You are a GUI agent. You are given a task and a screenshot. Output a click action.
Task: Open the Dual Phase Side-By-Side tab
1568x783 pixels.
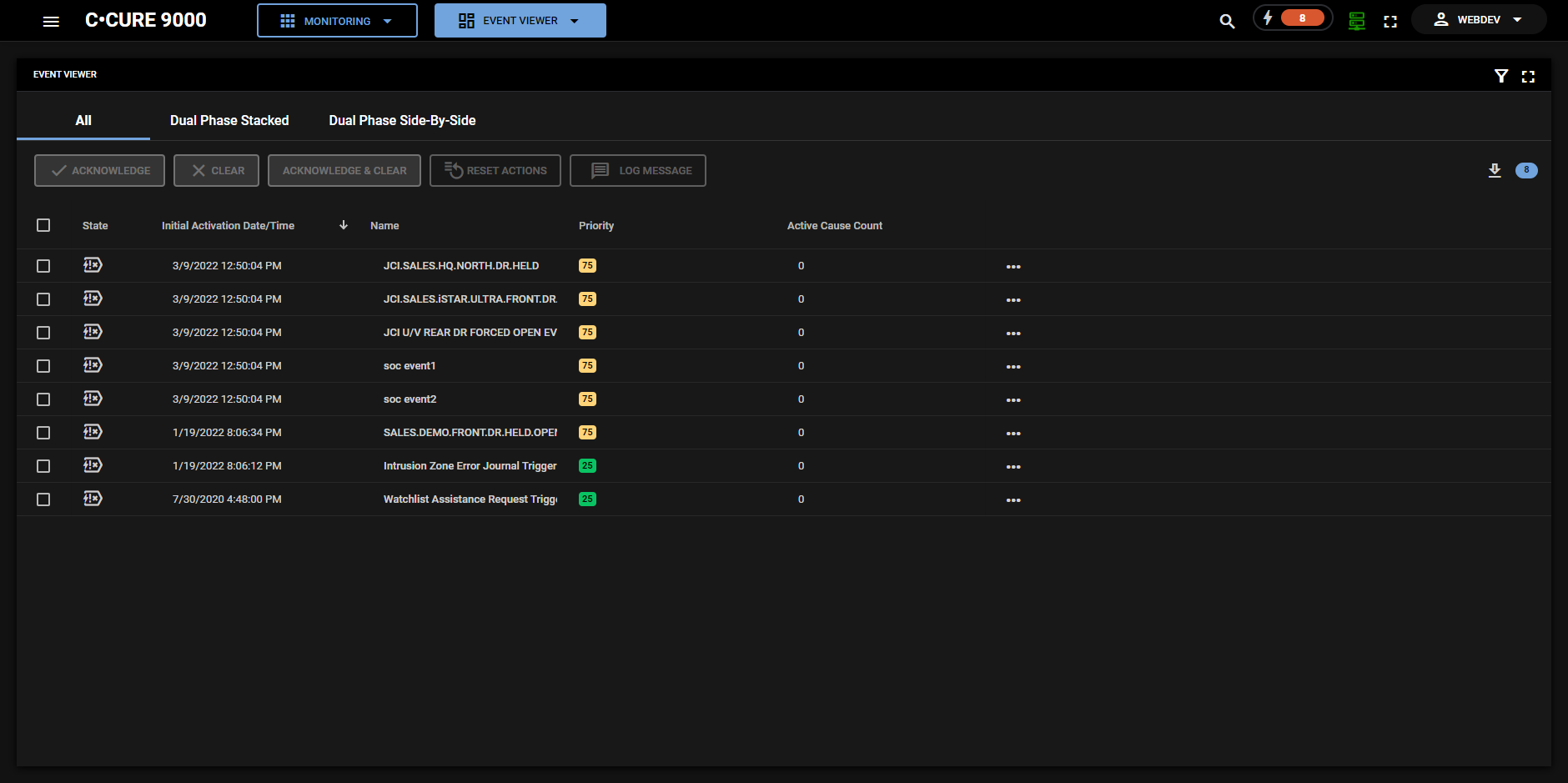pyautogui.click(x=402, y=120)
